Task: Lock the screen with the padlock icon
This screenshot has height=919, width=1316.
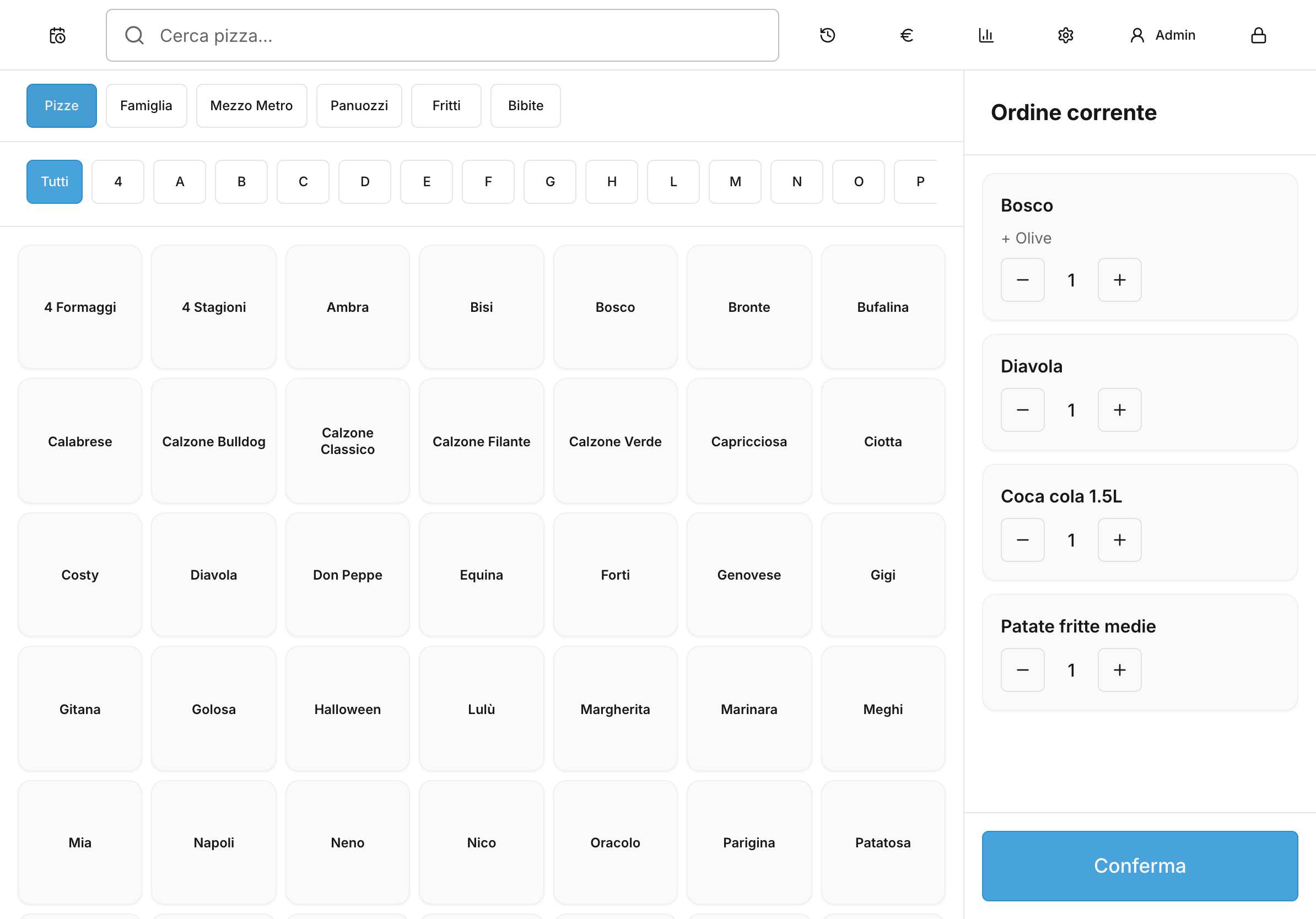Action: tap(1258, 35)
